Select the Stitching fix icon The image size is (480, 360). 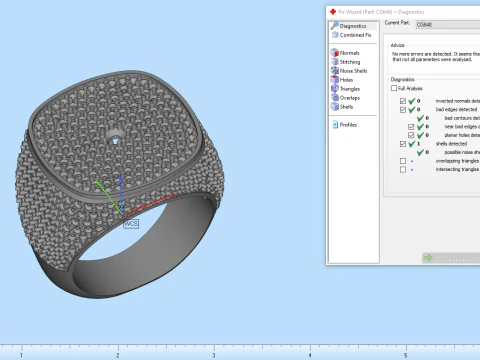[x=335, y=62]
